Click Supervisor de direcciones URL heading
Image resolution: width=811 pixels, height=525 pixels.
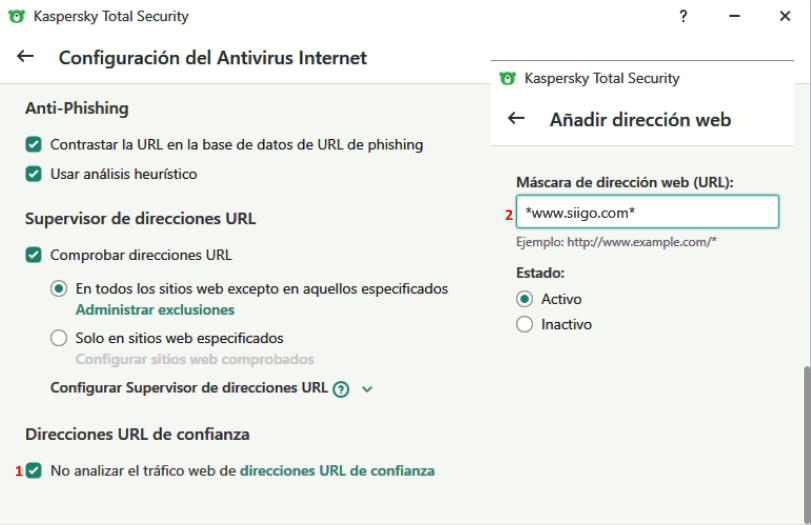click(x=141, y=218)
